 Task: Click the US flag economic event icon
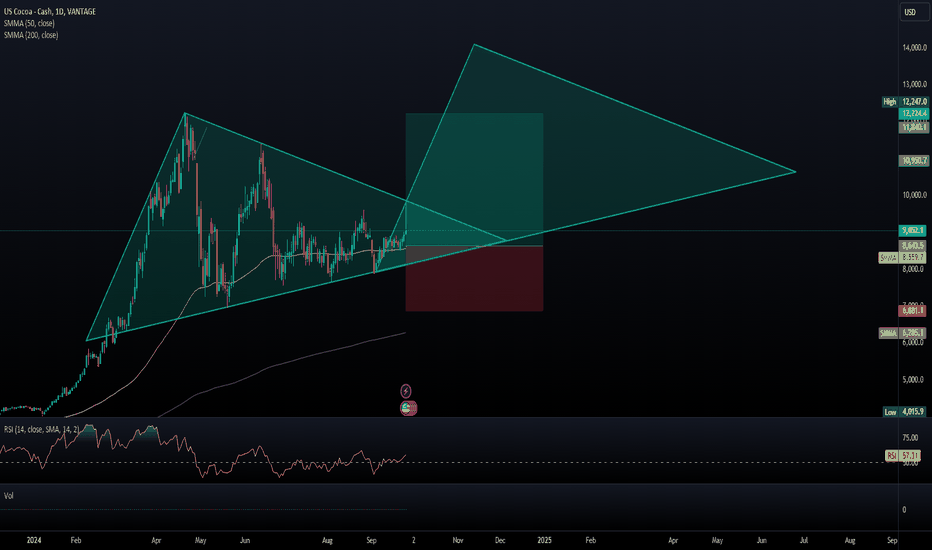408,408
